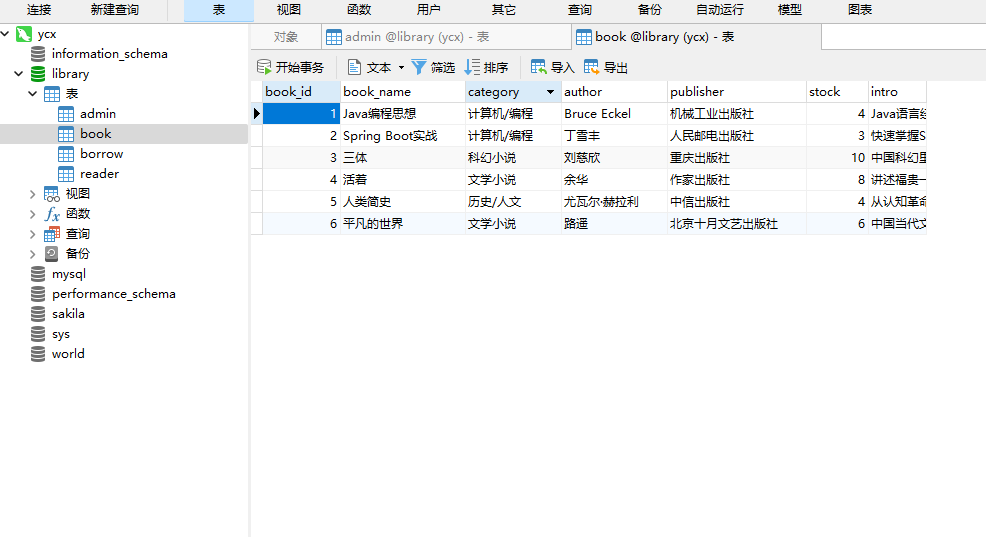This screenshot has width=986, height=537.
Task: Click the 表 folder icon under library
Action: click(x=52, y=94)
